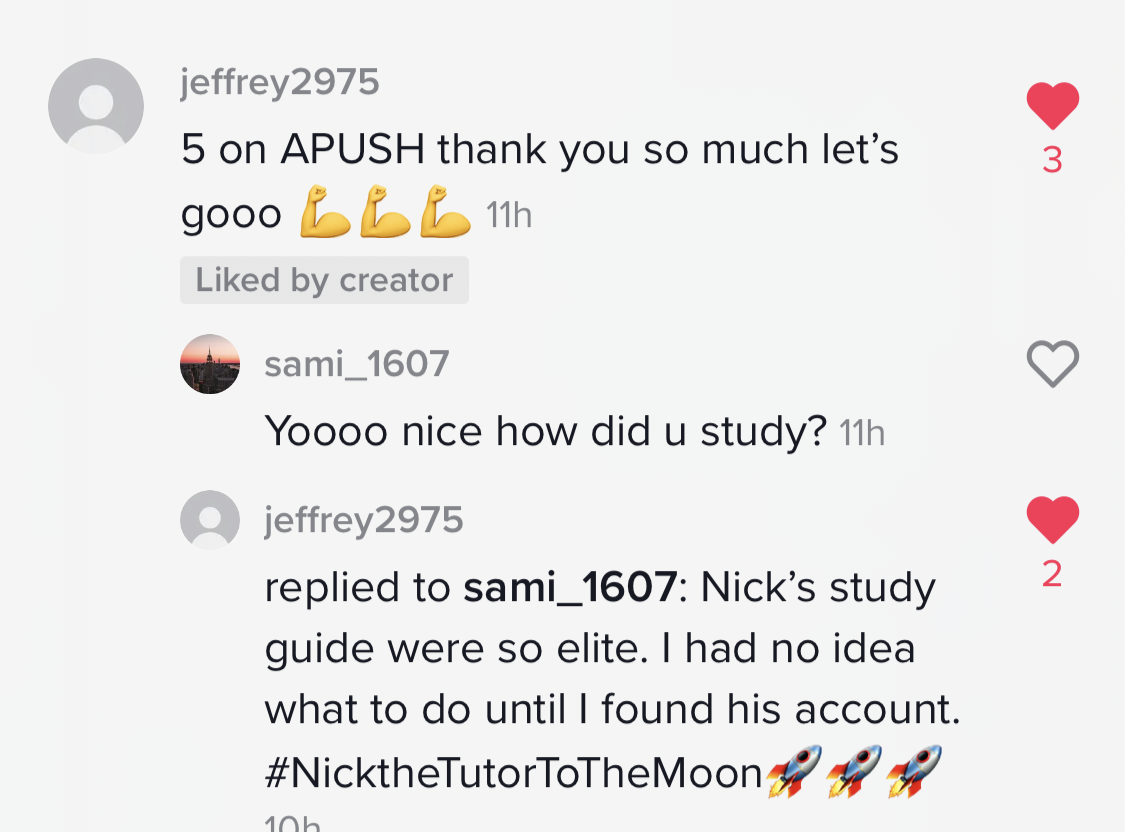The width and height of the screenshot is (1125, 832).
Task: Click the first flexed bicep emoji
Action: coord(325,212)
